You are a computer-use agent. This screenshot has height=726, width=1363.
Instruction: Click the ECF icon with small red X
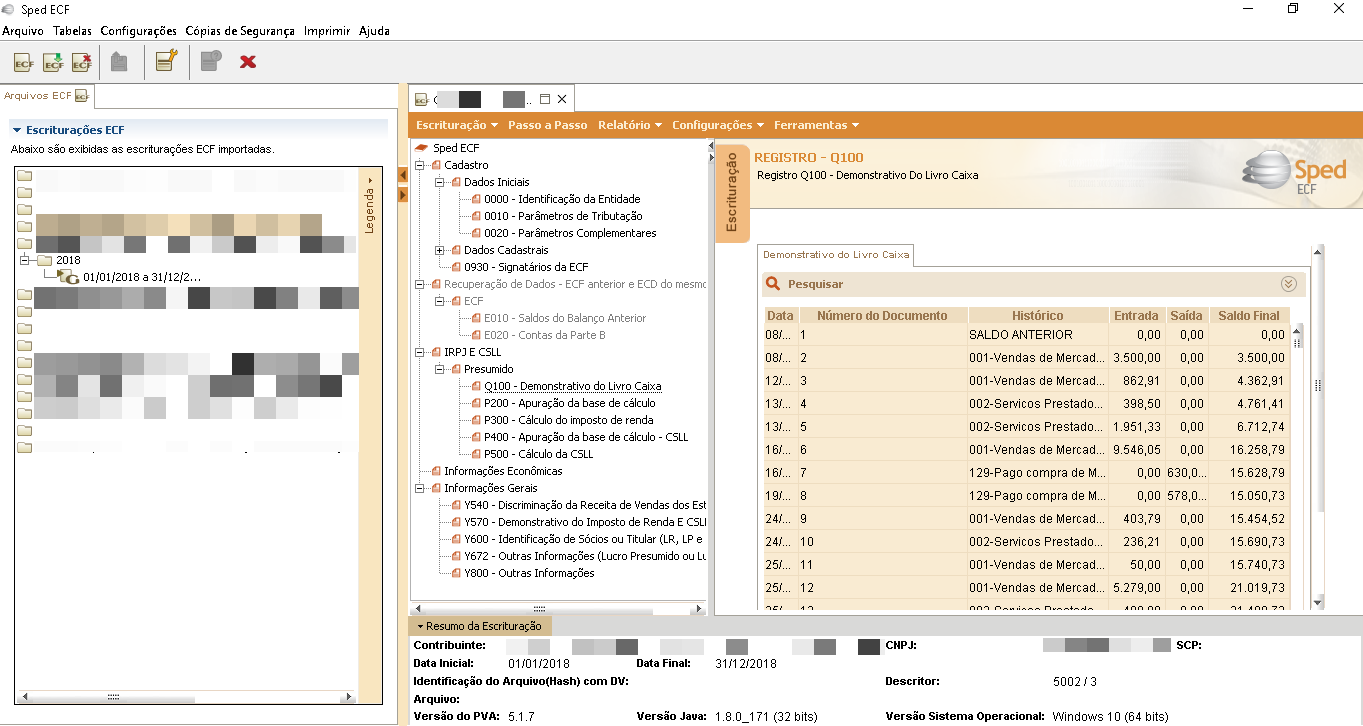tap(82, 62)
